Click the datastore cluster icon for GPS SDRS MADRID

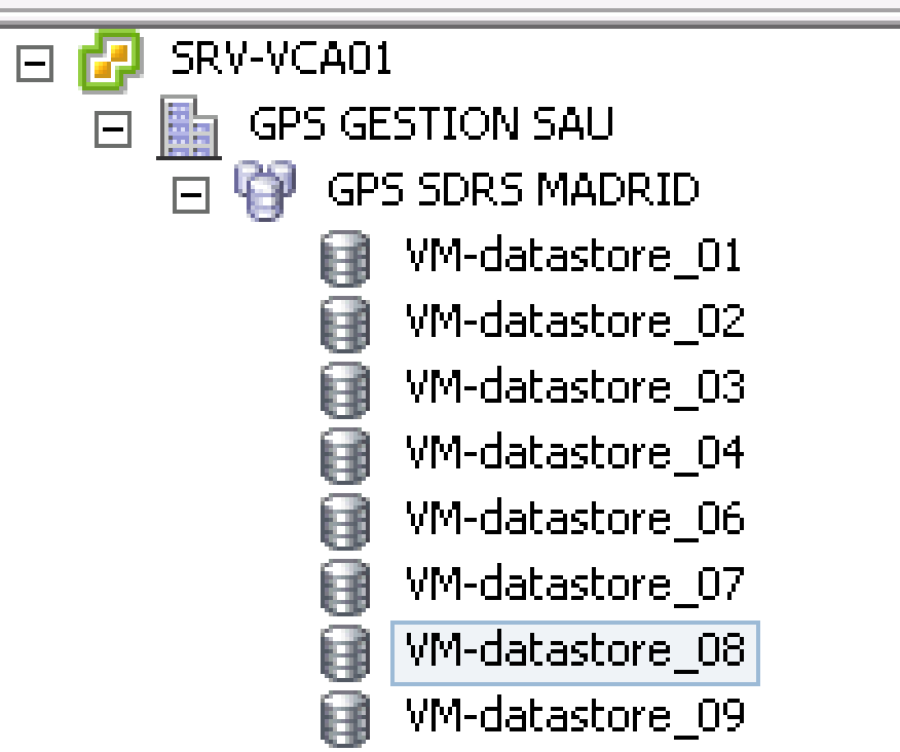[264, 189]
